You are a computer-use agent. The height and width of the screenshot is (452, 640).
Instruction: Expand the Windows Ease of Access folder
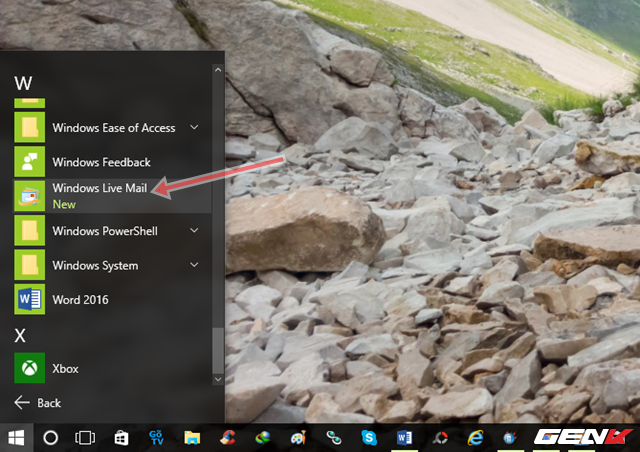point(194,128)
